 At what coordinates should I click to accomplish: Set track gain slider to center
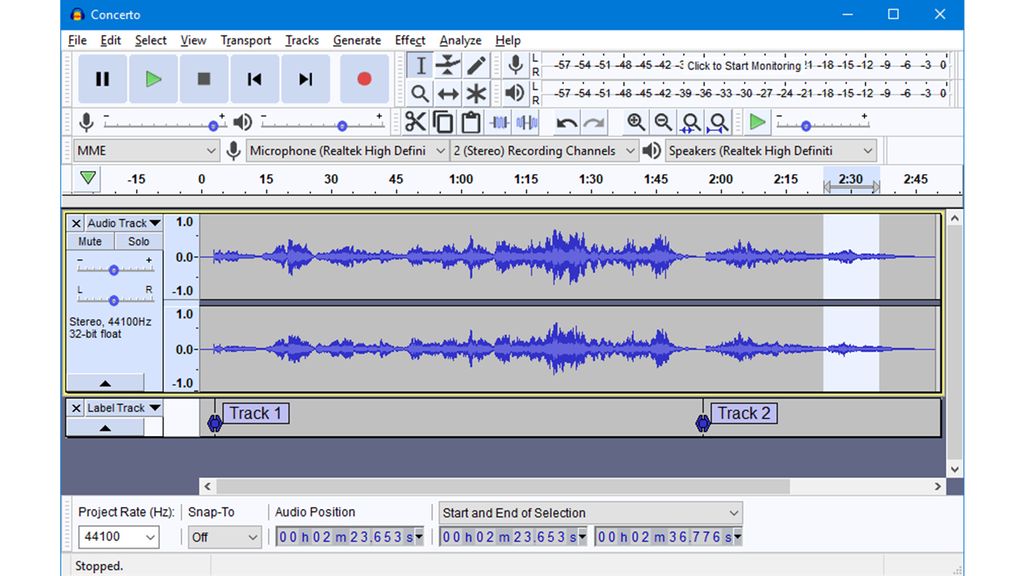click(113, 270)
